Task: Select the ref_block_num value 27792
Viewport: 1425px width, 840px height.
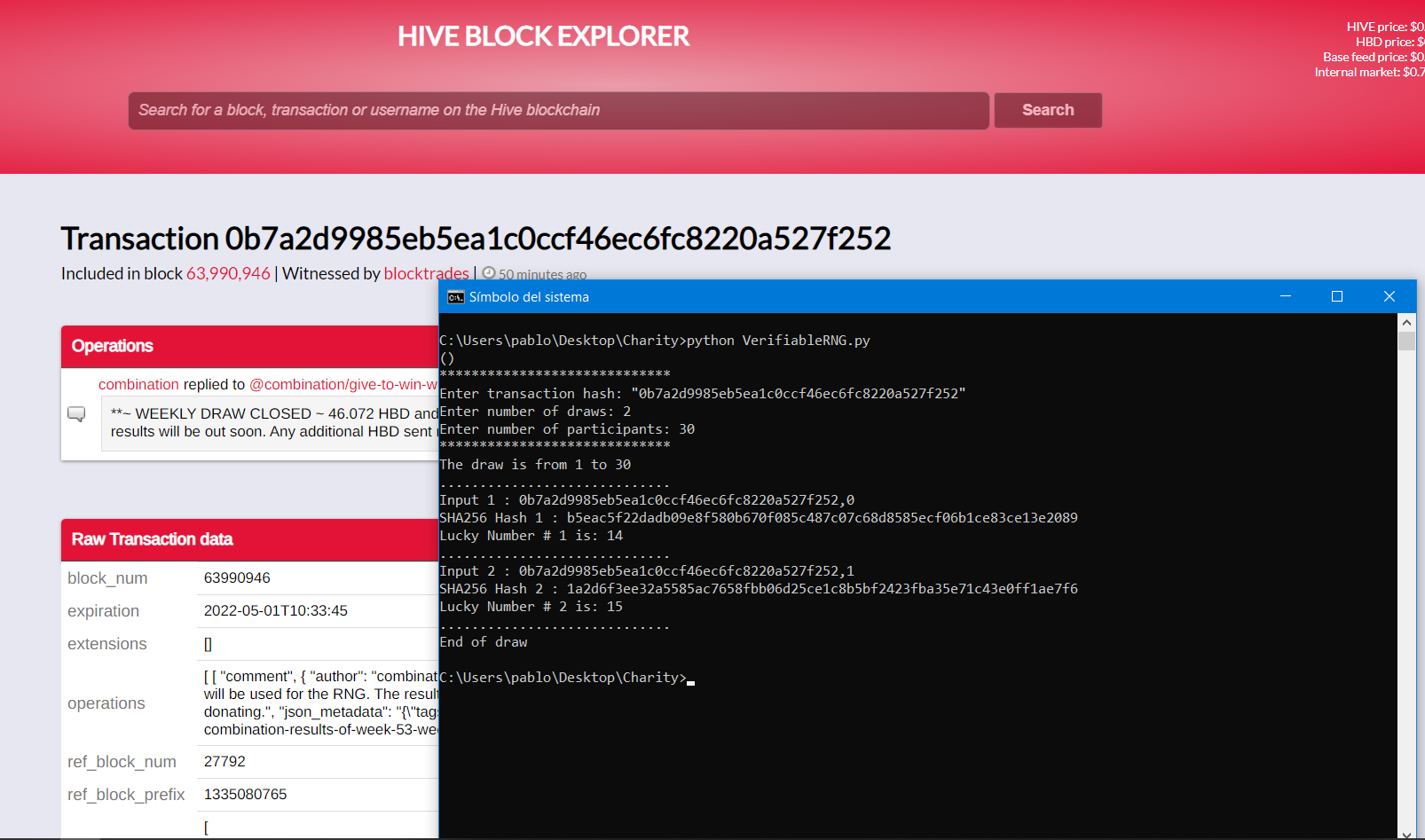Action: click(x=224, y=761)
